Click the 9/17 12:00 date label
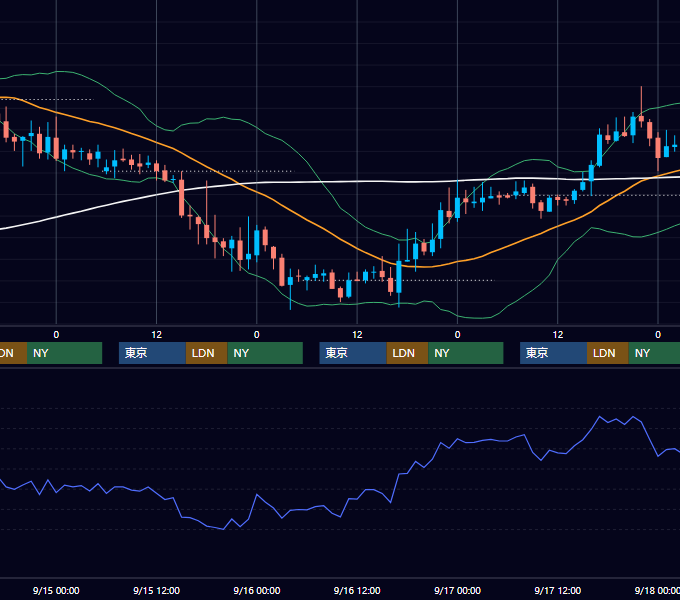680x600 pixels. click(x=558, y=590)
